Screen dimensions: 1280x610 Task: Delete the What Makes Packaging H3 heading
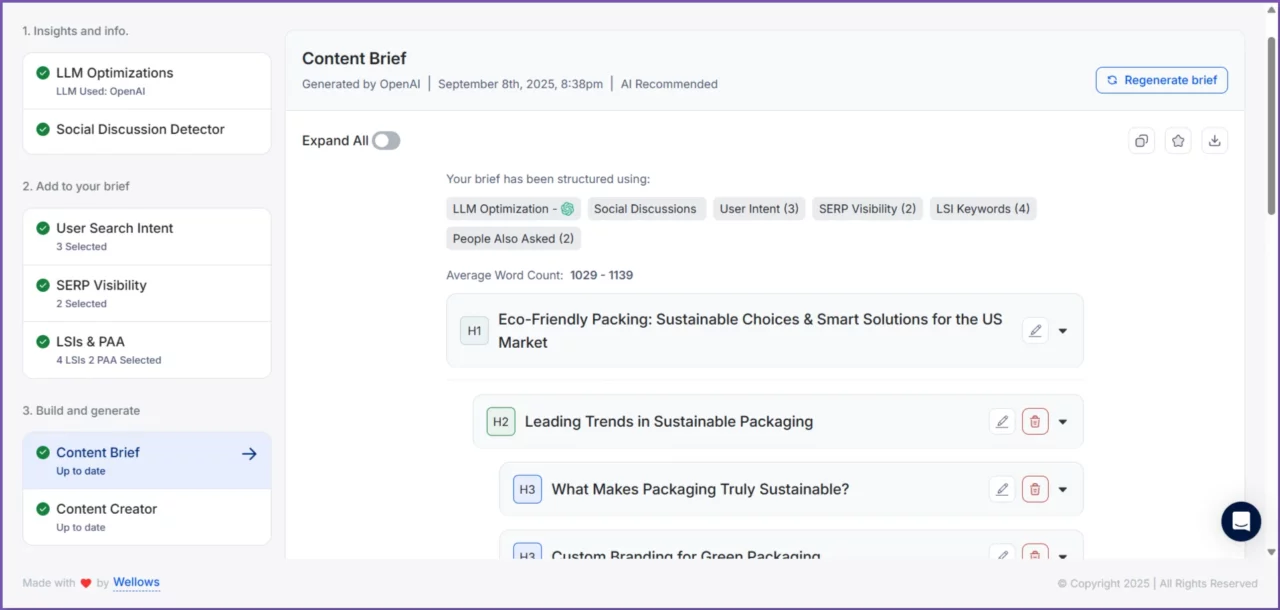[1035, 490]
